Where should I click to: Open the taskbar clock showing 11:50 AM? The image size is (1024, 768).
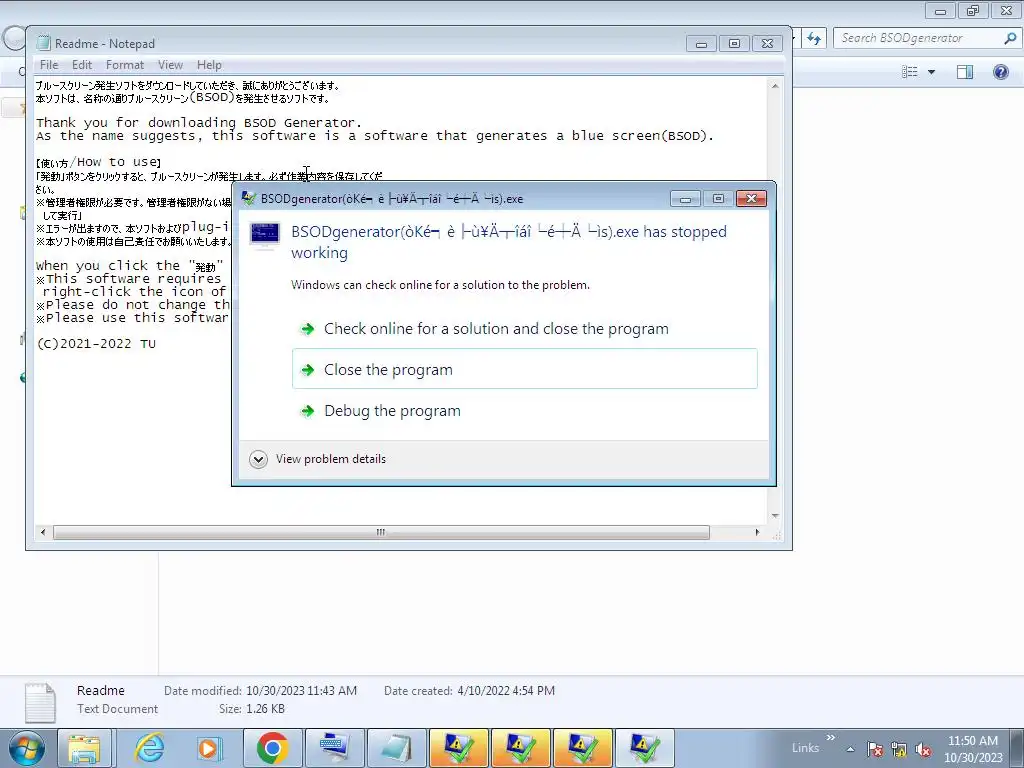[x=973, y=749]
